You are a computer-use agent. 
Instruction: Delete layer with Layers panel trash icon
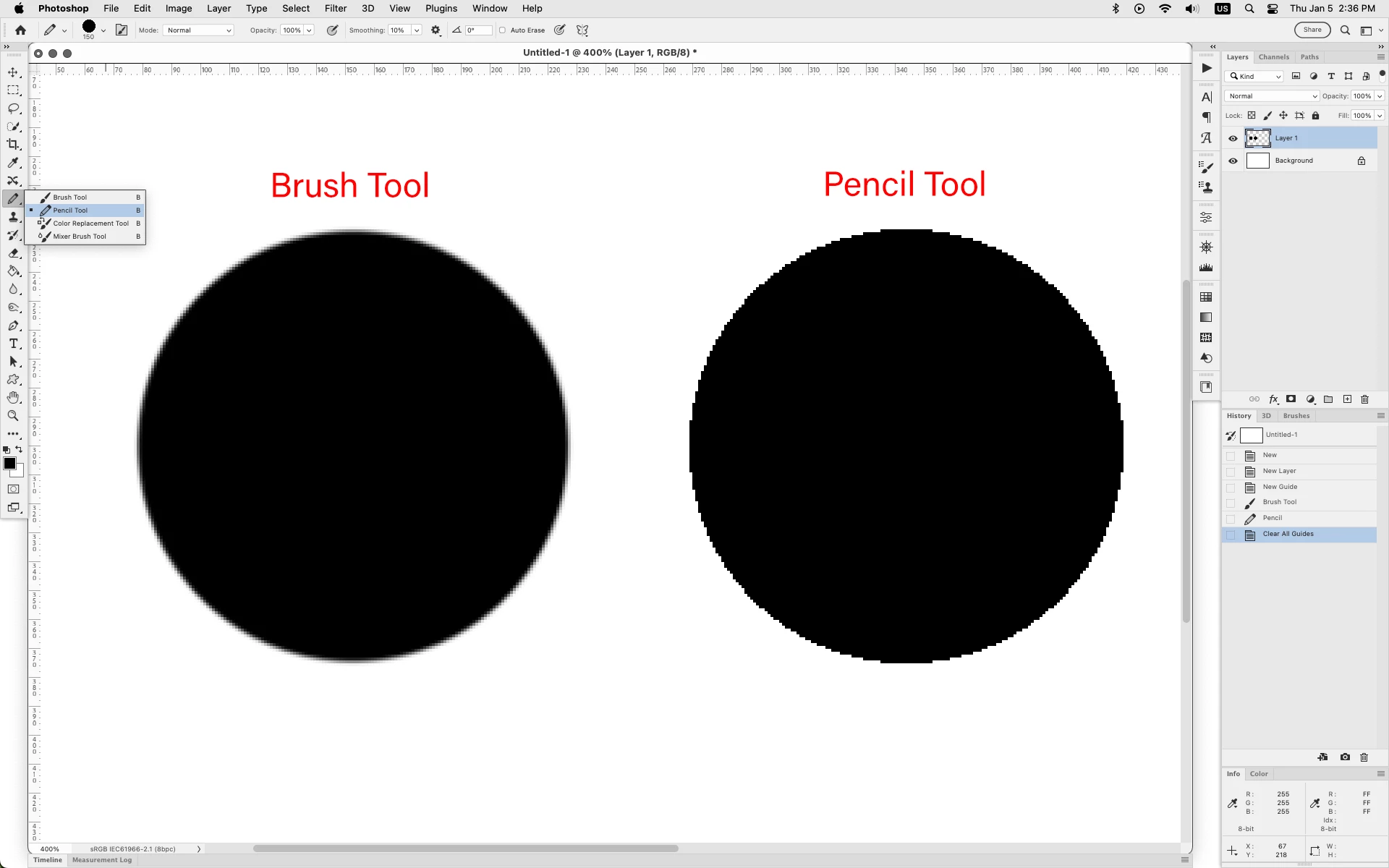click(x=1365, y=399)
